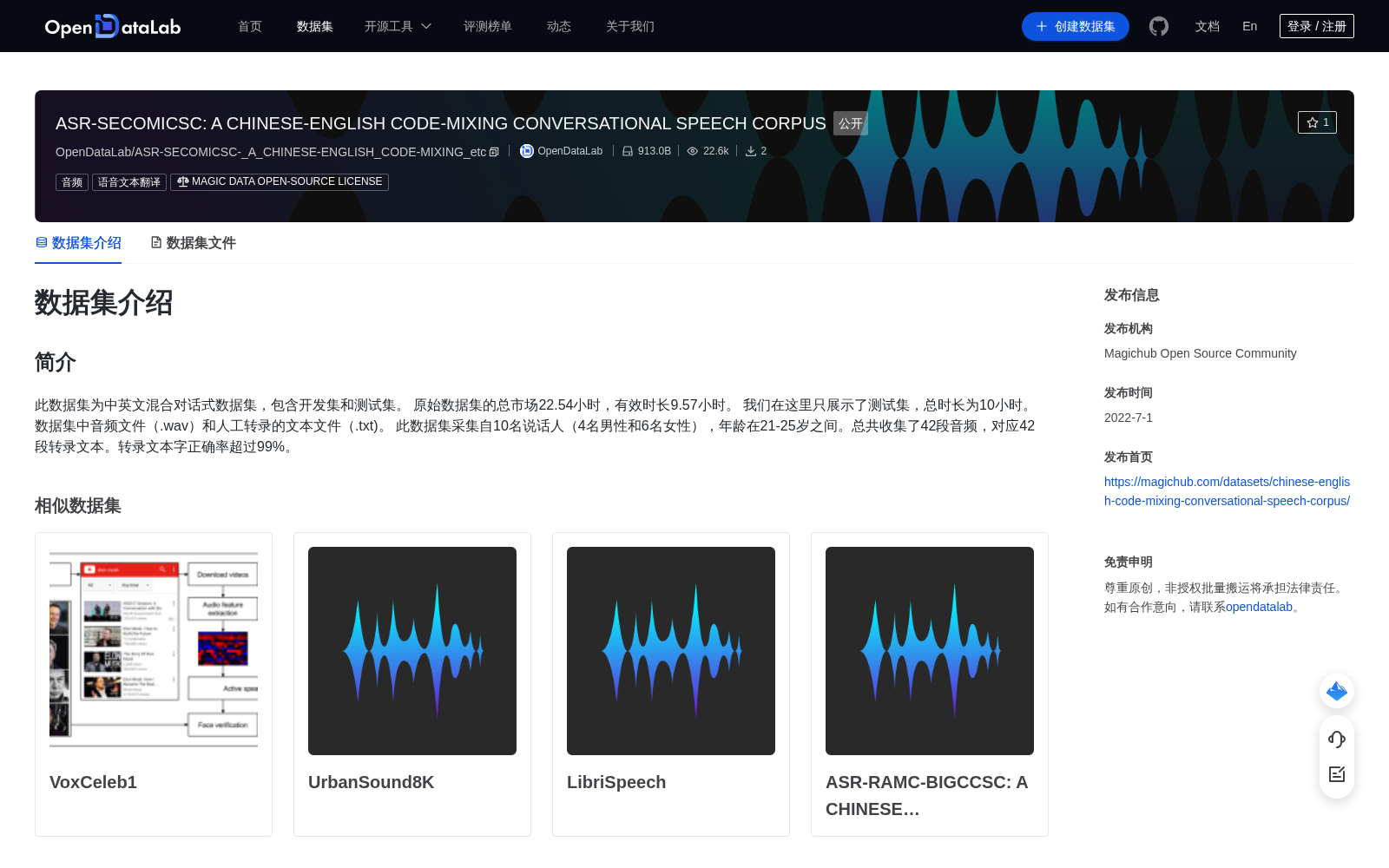Viewport: 1389px width, 868px height.
Task: Click the 音频 tag
Action: [72, 182]
